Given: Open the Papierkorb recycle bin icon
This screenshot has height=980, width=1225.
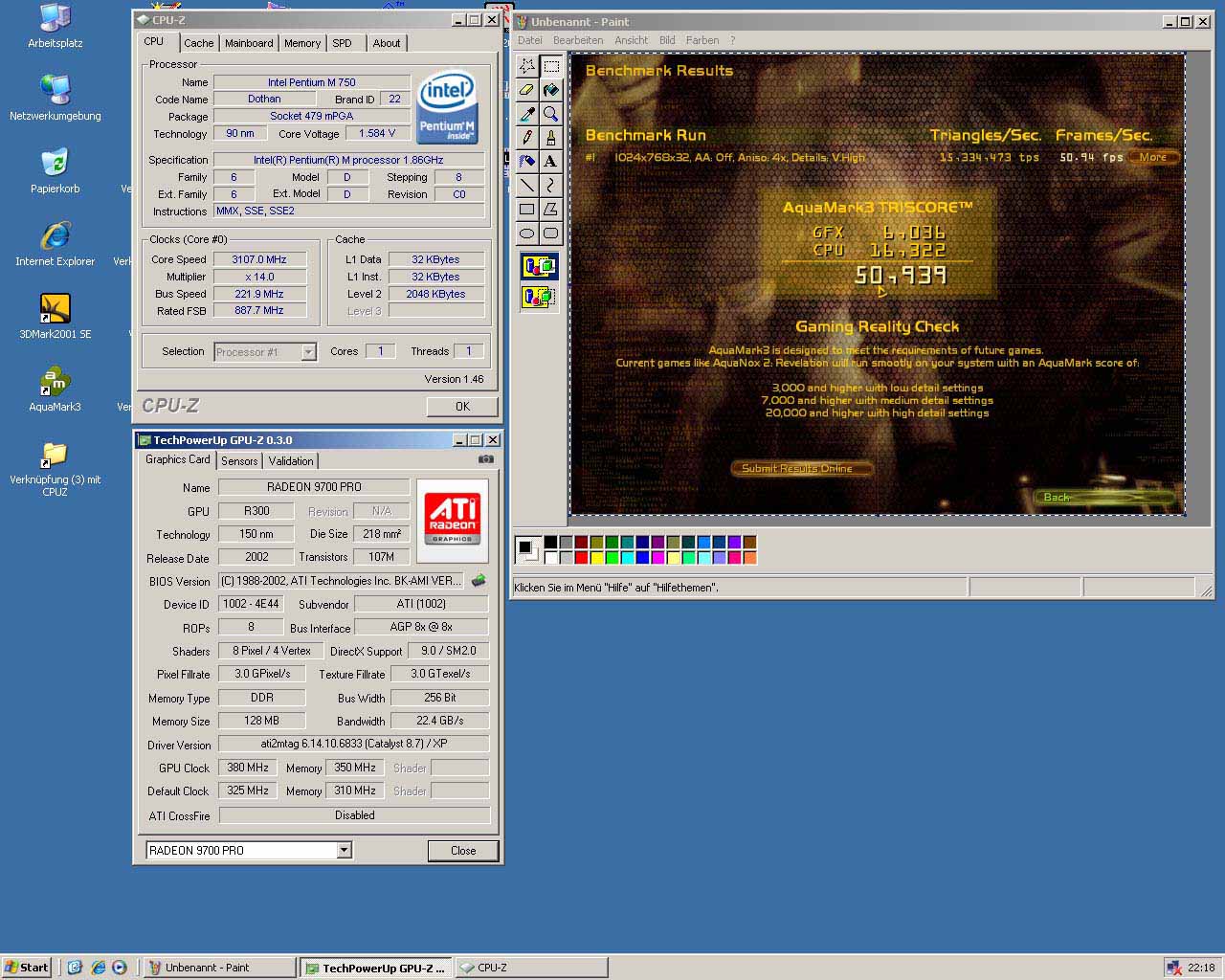Looking at the screenshot, I should pos(56,170).
